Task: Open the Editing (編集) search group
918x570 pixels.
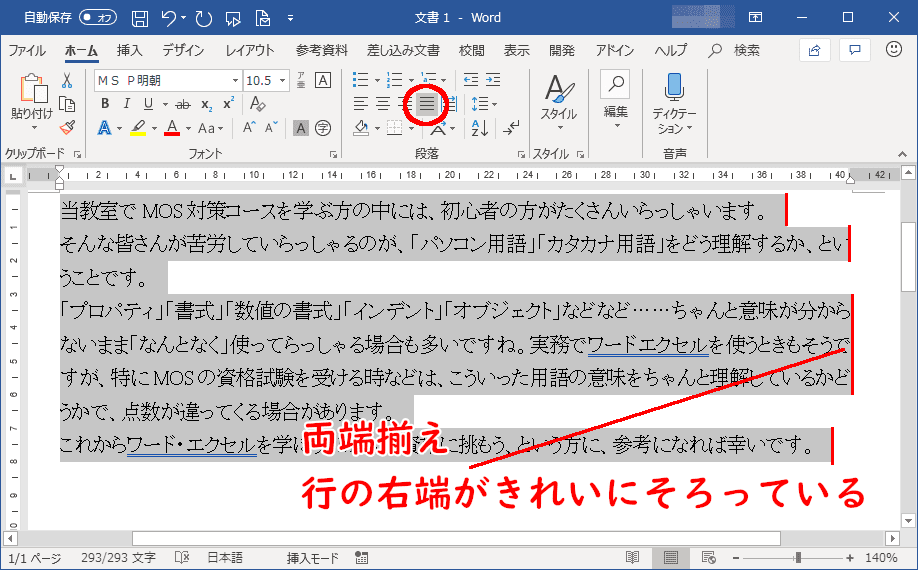Action: pos(615,101)
